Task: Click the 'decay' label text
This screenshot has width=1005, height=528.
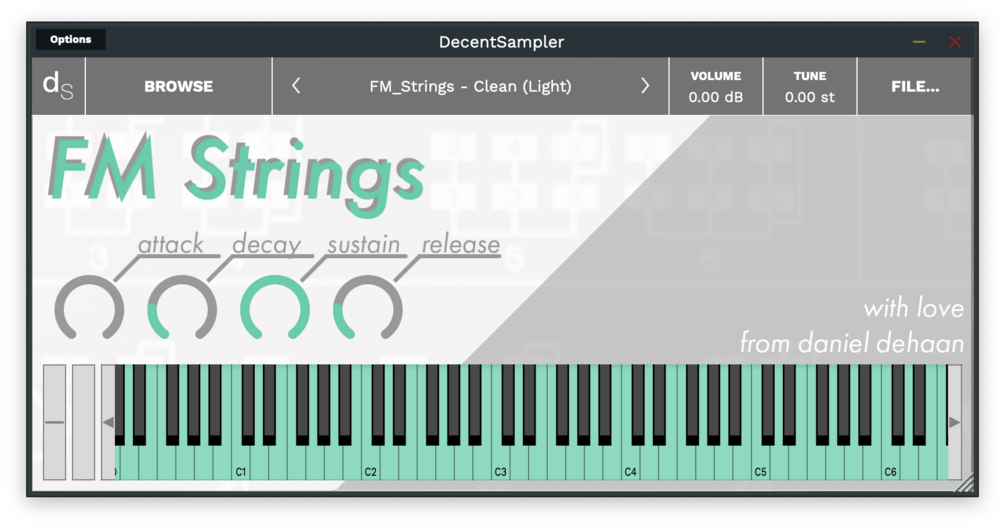Action: [x=266, y=245]
